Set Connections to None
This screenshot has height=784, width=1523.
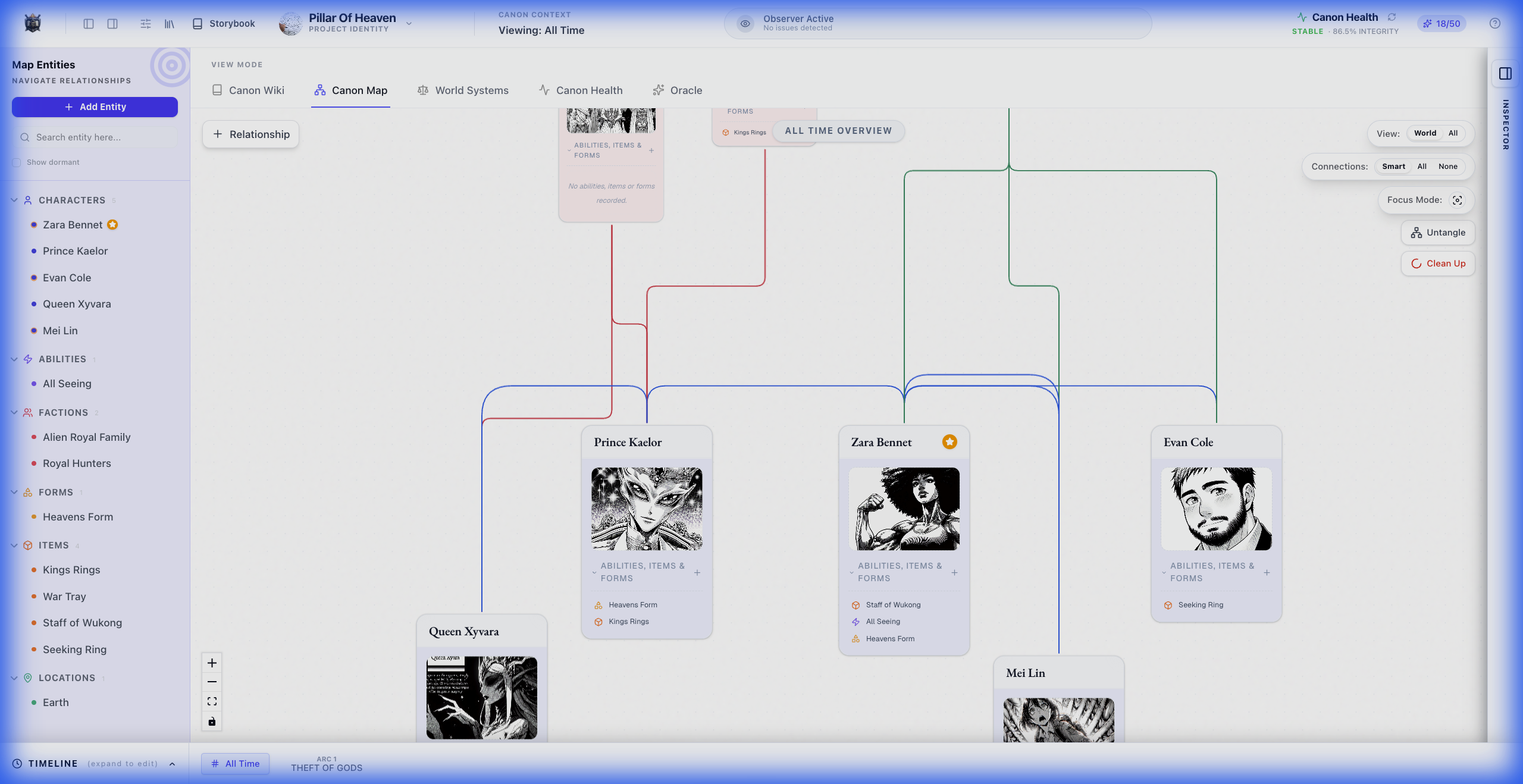point(1447,167)
